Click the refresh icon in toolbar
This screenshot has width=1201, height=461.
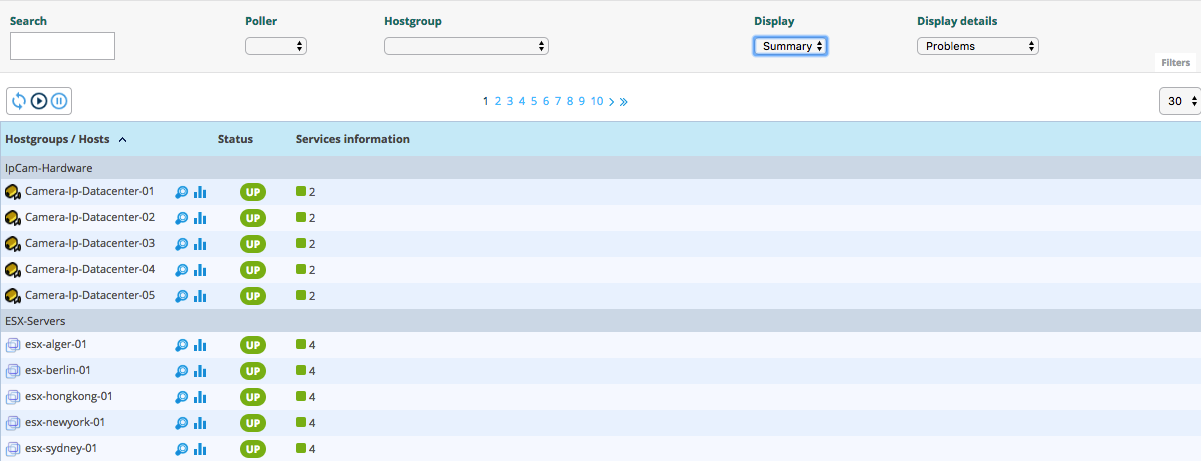pyautogui.click(x=19, y=101)
